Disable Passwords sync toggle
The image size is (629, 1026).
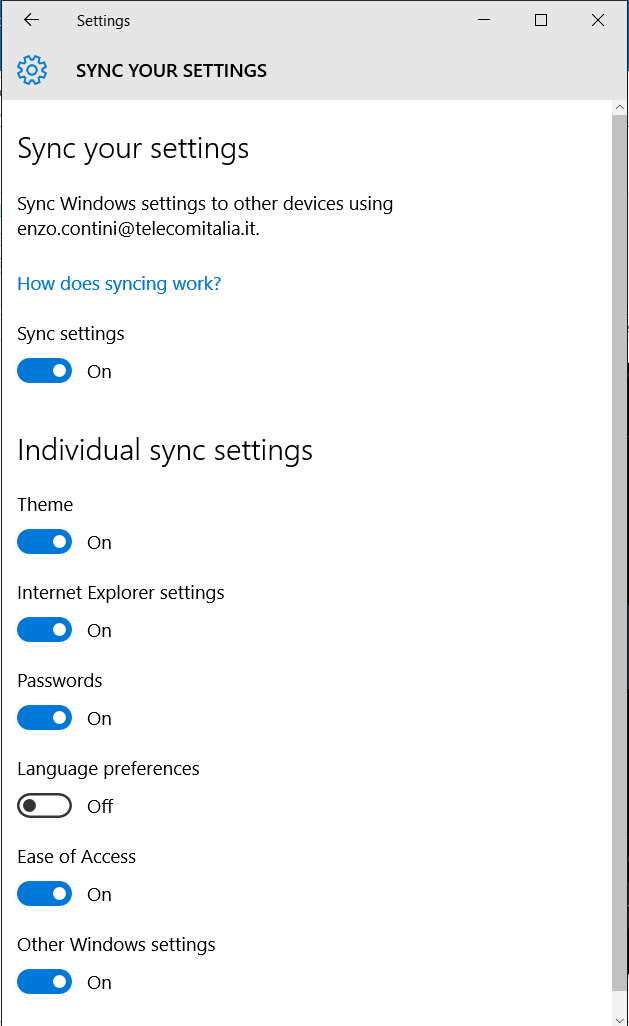tap(45, 718)
